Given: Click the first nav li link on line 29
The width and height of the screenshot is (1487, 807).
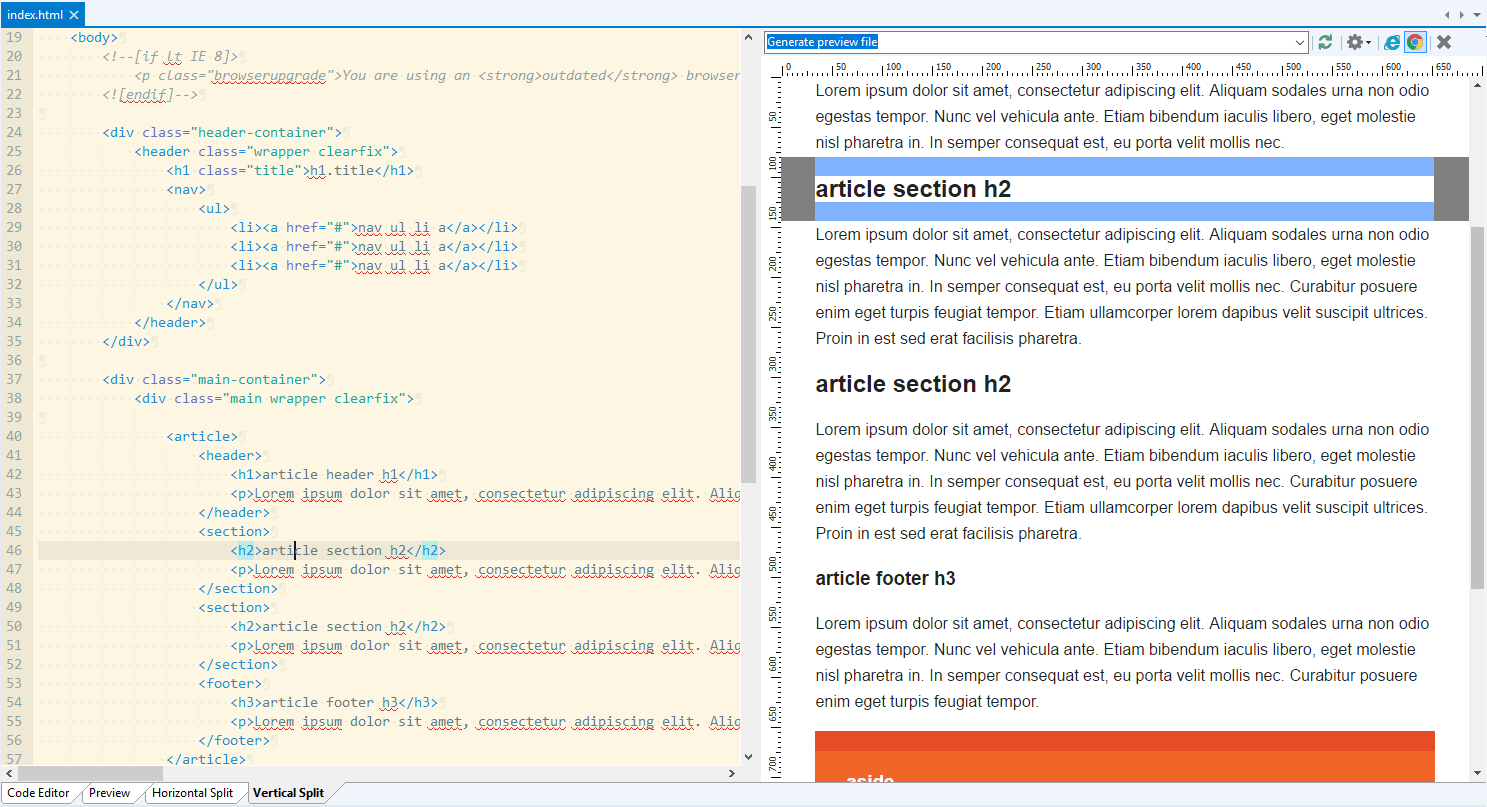Looking at the screenshot, I should click(374, 227).
